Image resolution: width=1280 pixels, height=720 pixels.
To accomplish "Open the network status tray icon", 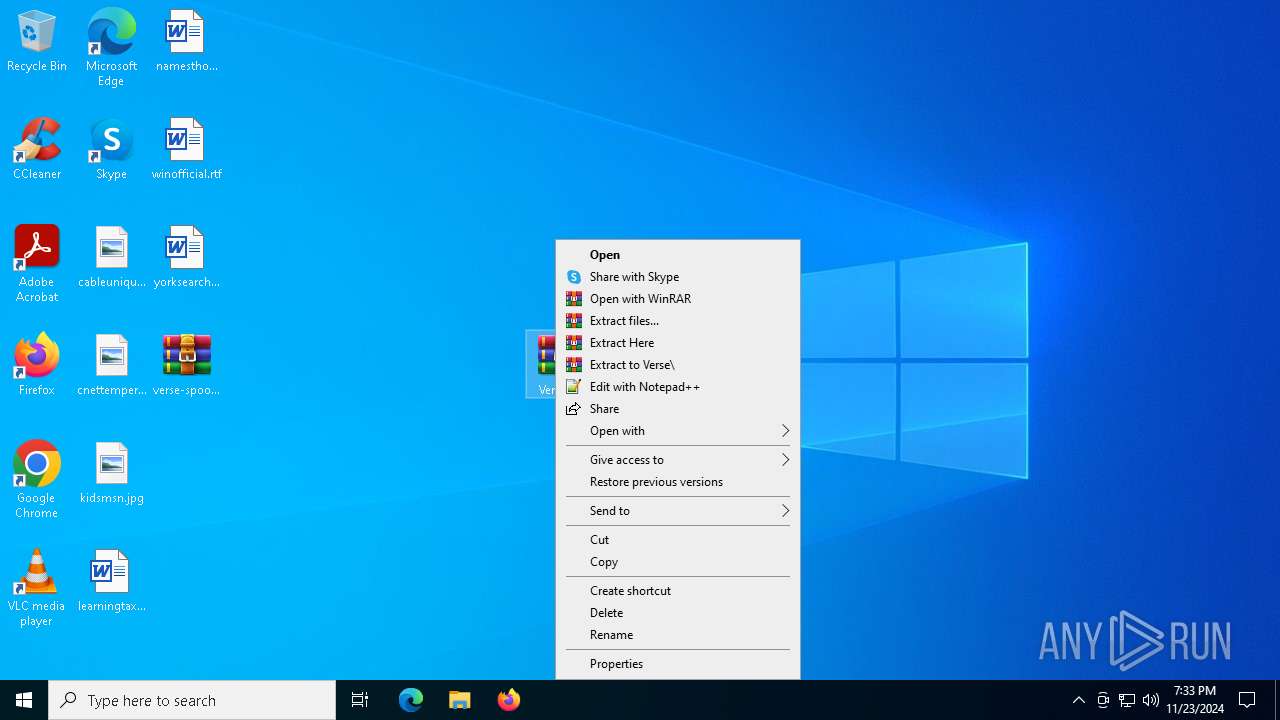I will (x=1127, y=700).
